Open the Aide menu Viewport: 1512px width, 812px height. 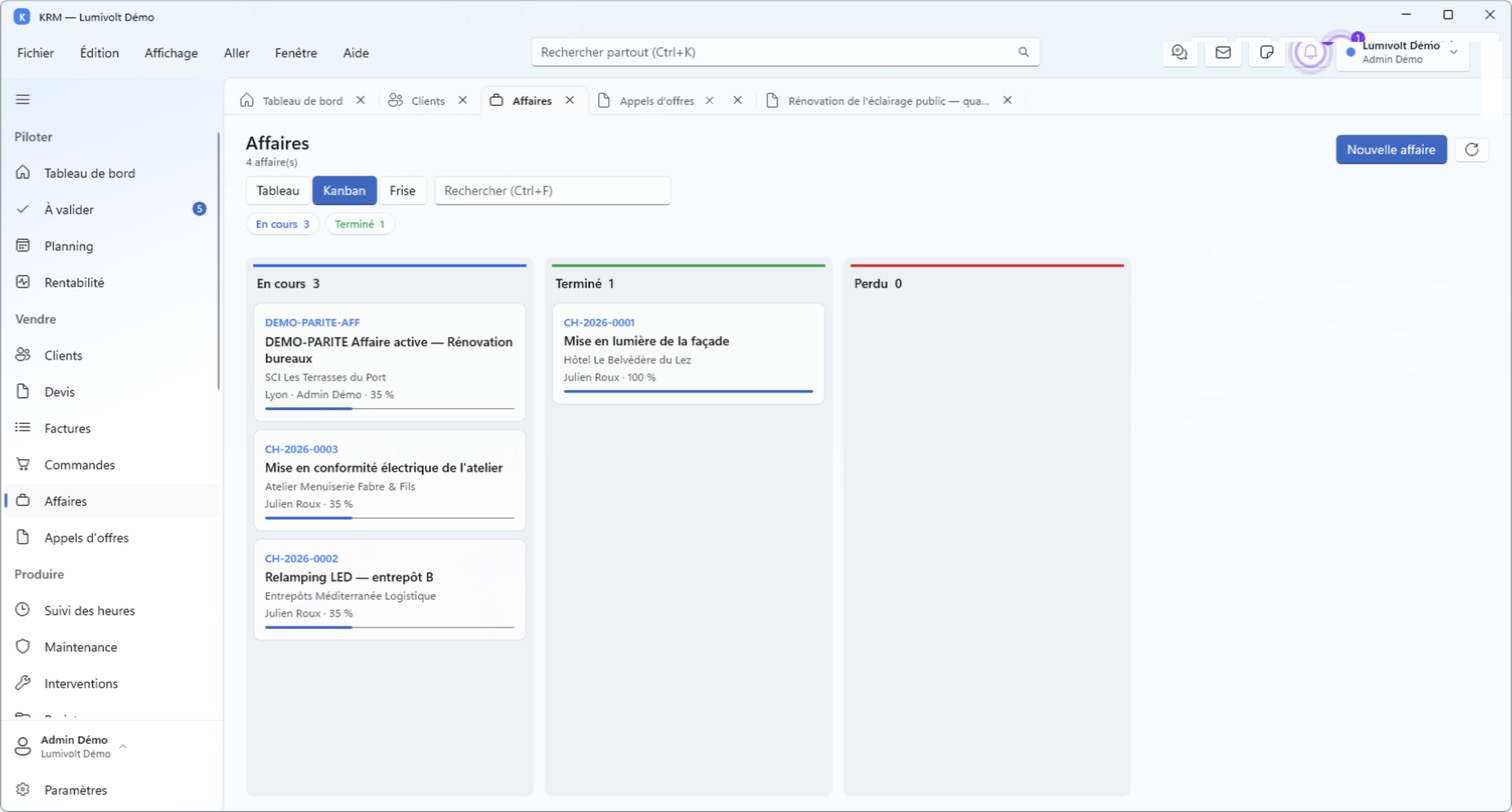coord(356,53)
